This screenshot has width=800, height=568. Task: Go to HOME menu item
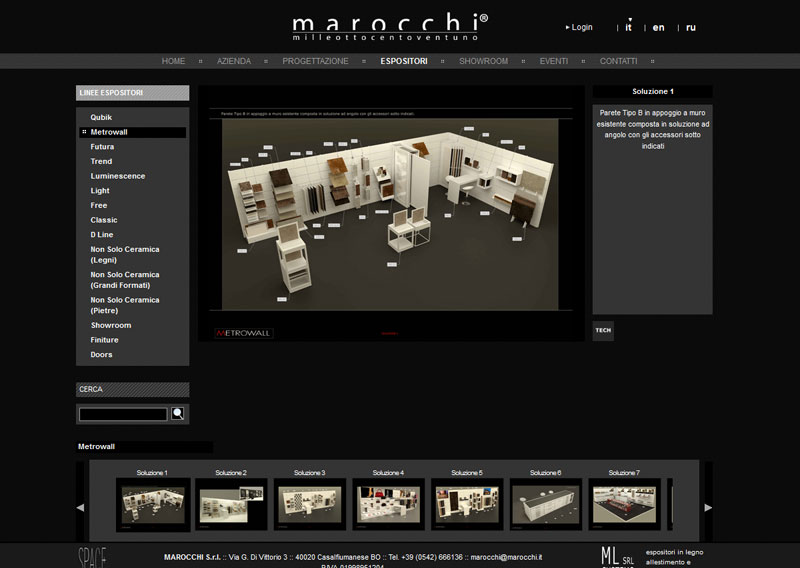pos(173,61)
